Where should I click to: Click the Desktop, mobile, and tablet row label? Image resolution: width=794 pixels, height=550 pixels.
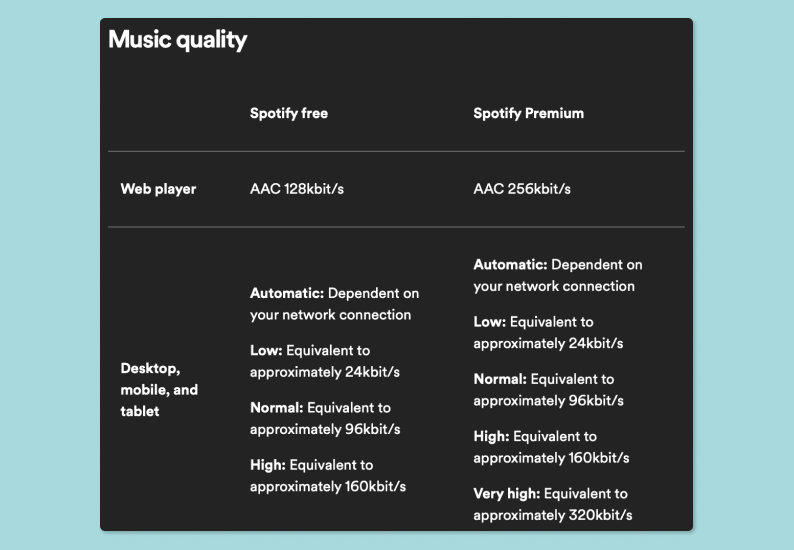pyautogui.click(x=159, y=390)
